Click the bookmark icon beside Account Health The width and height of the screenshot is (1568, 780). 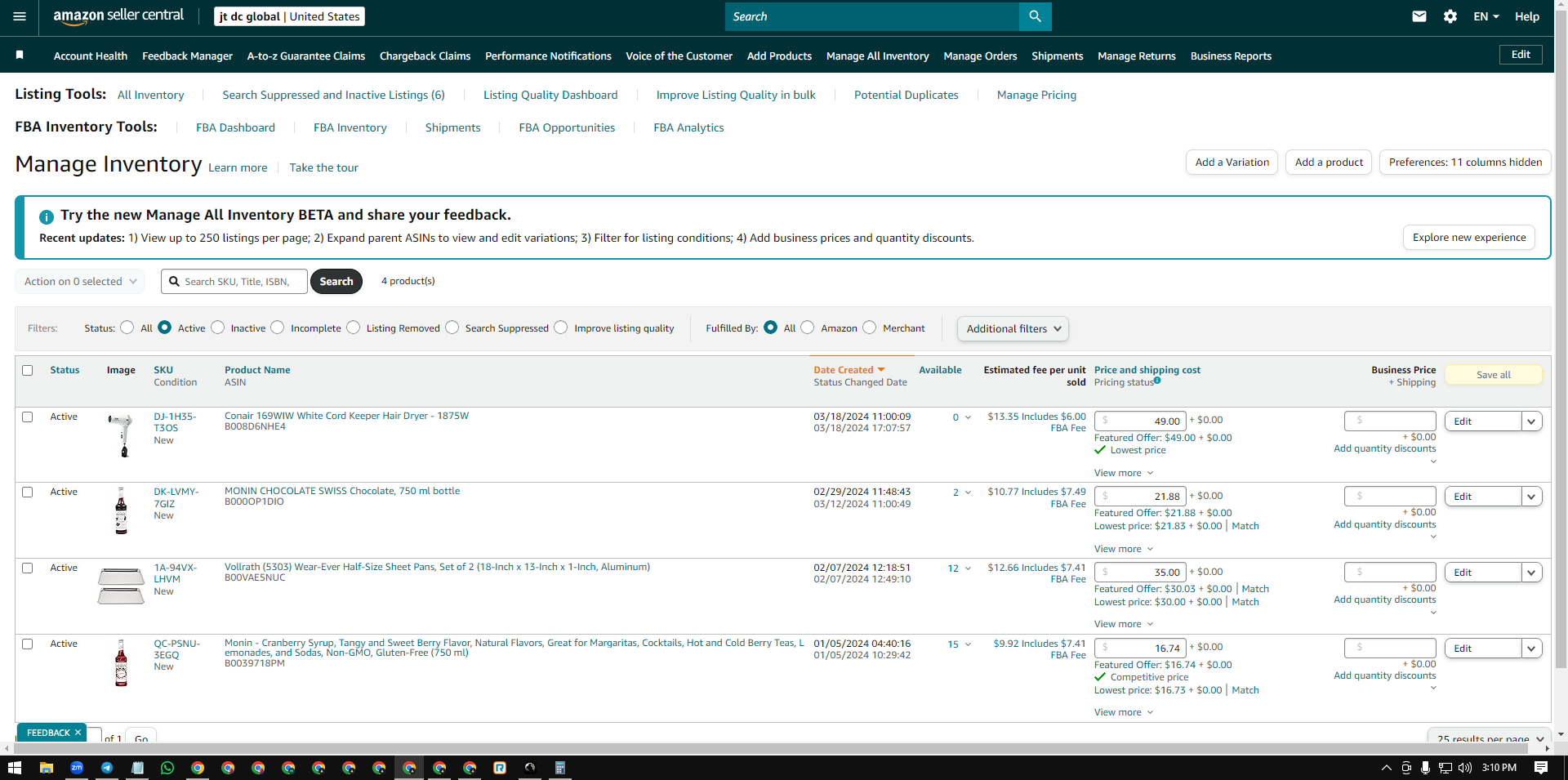[x=20, y=56]
